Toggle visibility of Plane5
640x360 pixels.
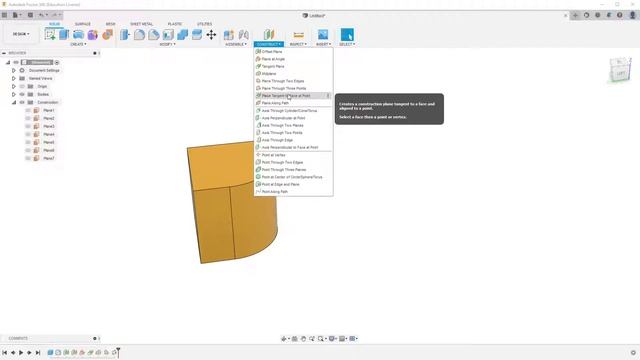28,142
